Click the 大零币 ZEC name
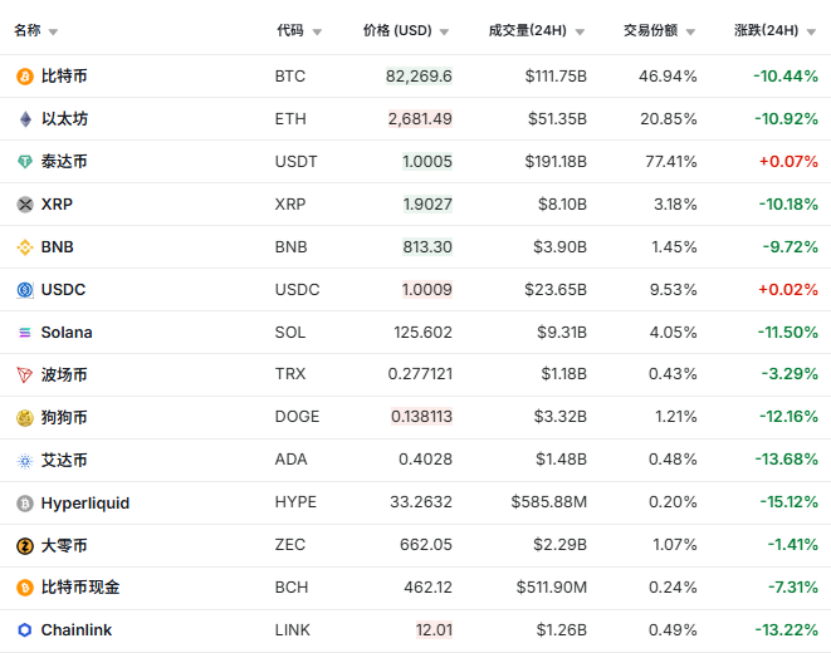This screenshot has height=654, width=831. click(x=64, y=545)
